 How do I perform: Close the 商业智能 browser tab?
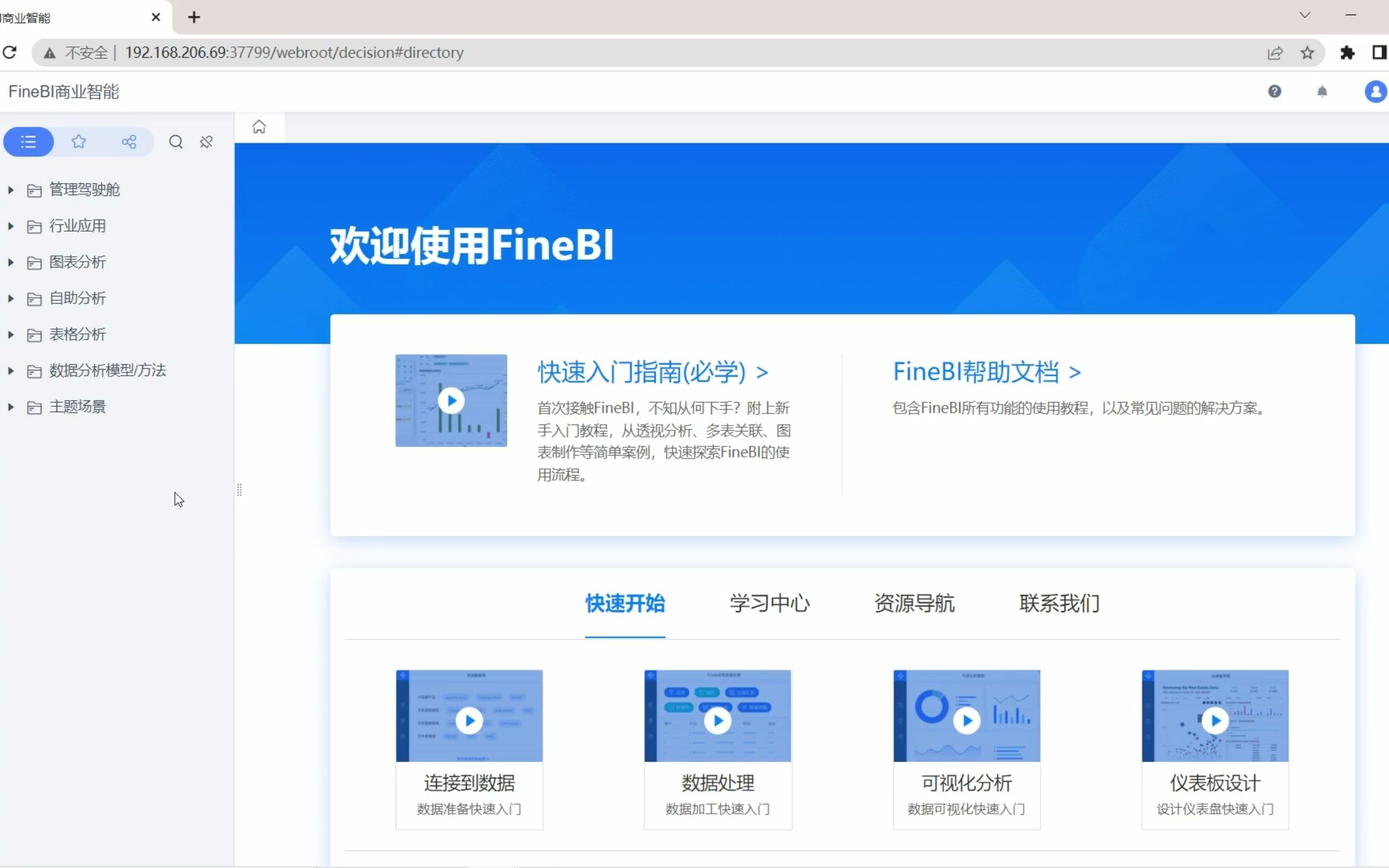coord(156,17)
